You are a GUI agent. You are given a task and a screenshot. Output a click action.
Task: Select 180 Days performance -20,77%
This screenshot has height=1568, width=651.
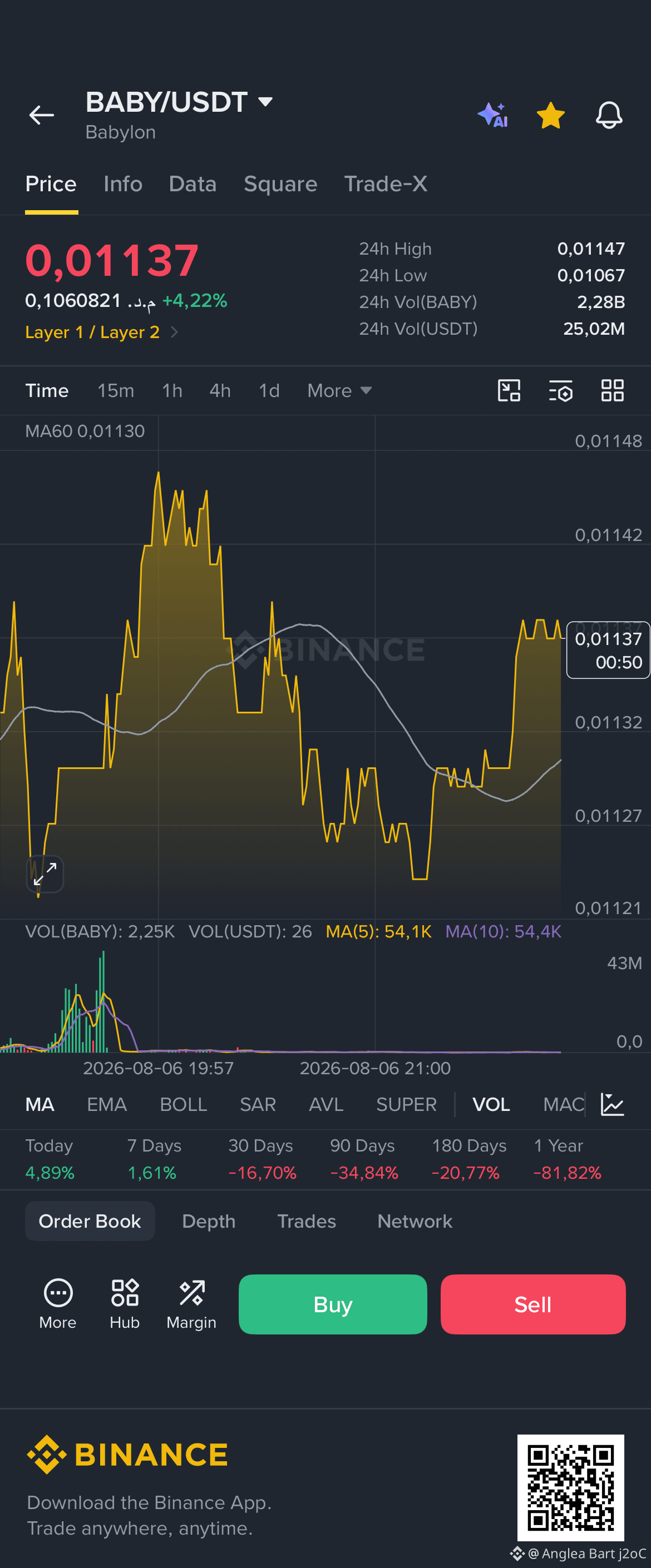469,1159
